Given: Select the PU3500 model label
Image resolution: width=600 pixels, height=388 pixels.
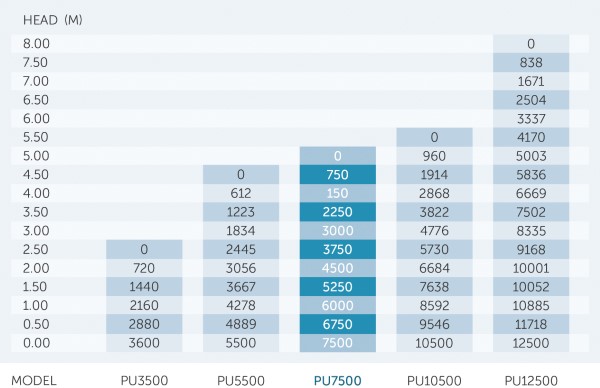Looking at the screenshot, I should [144, 381].
